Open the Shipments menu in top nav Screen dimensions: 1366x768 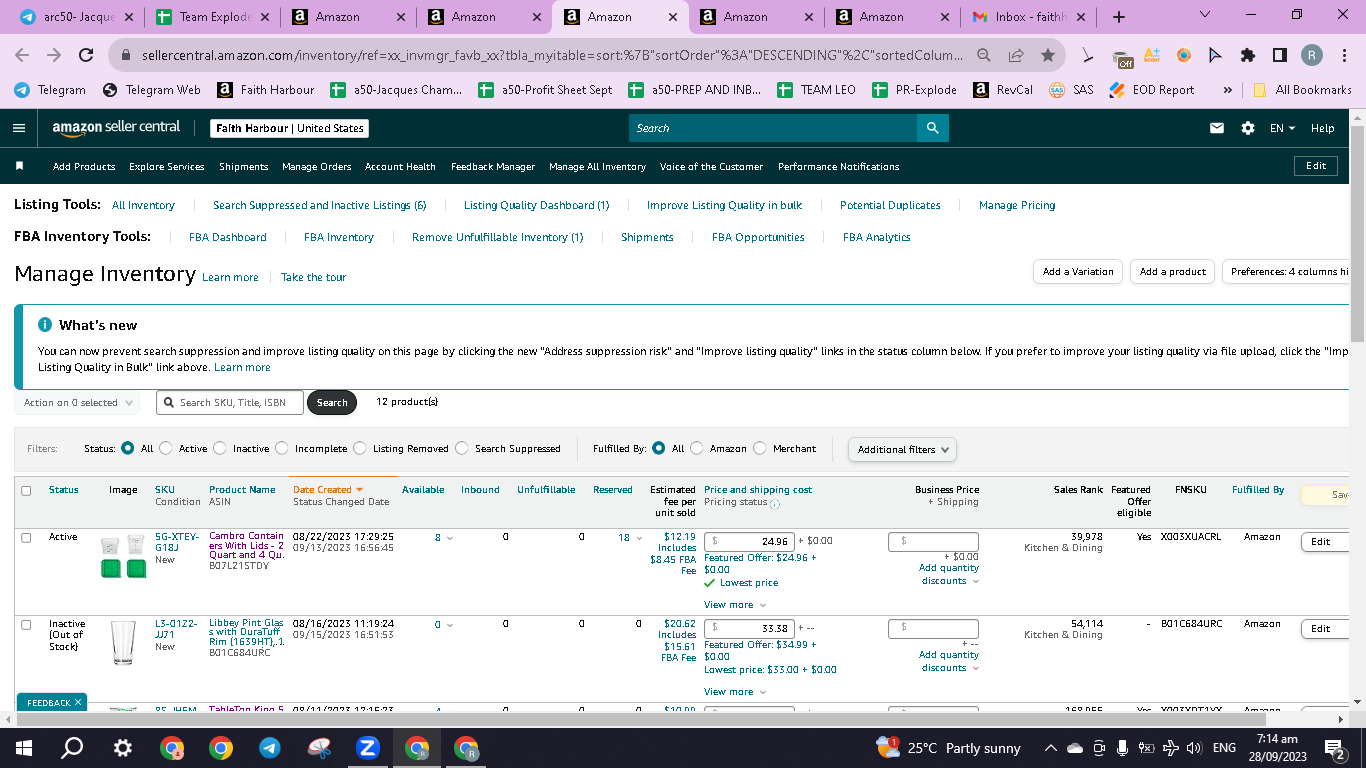click(x=244, y=166)
